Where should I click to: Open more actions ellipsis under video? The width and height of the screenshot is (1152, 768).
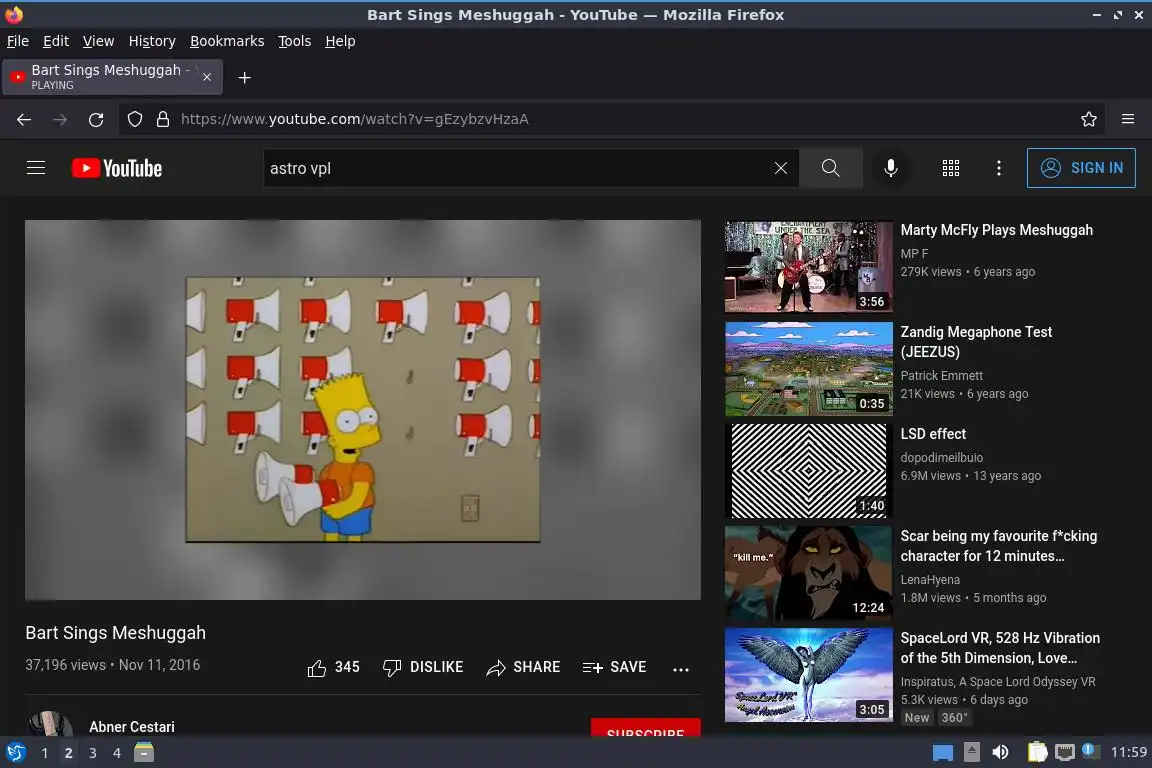[681, 669]
